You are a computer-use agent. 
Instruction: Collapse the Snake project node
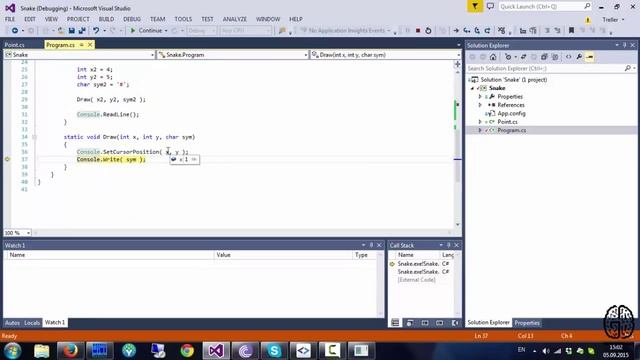[x=473, y=88]
